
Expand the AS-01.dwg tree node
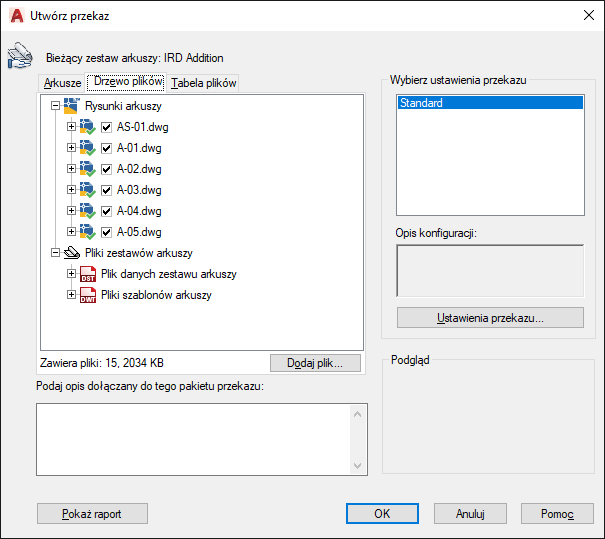(x=71, y=127)
